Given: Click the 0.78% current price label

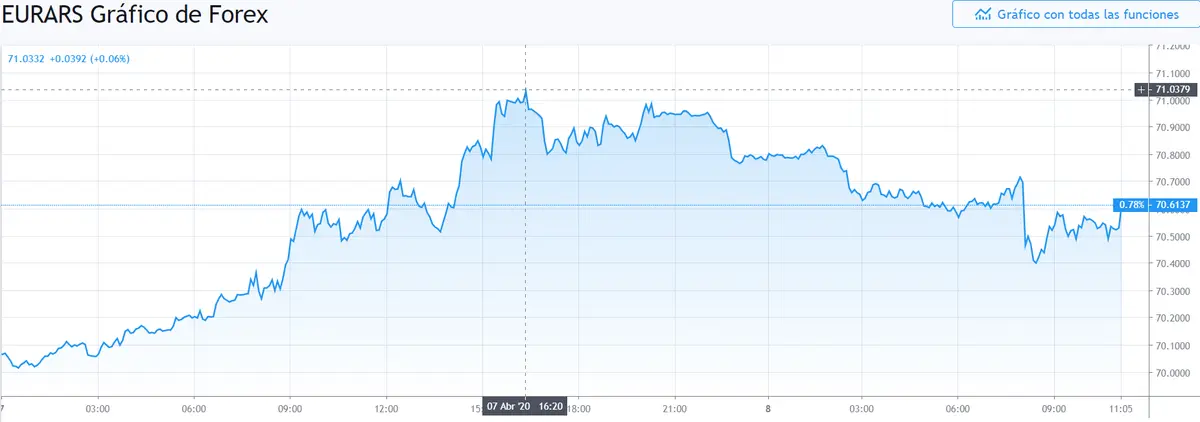Looking at the screenshot, I should pos(1133,205).
